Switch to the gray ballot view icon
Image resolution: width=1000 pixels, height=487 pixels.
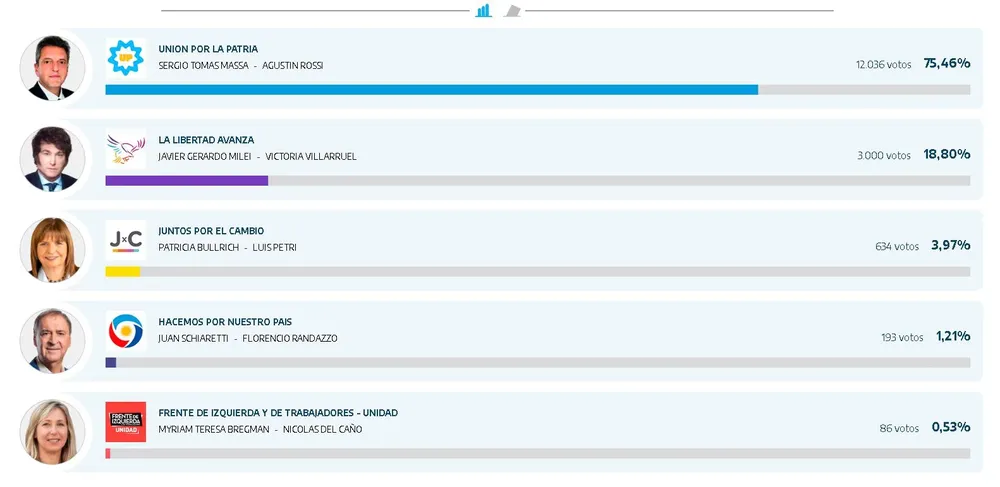click(512, 11)
